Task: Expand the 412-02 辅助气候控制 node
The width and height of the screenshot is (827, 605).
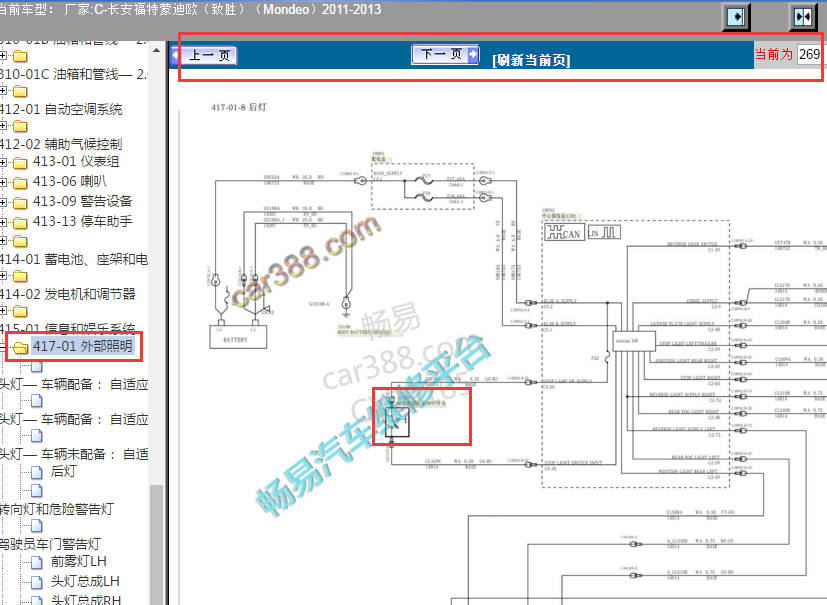Action: tap(3, 126)
